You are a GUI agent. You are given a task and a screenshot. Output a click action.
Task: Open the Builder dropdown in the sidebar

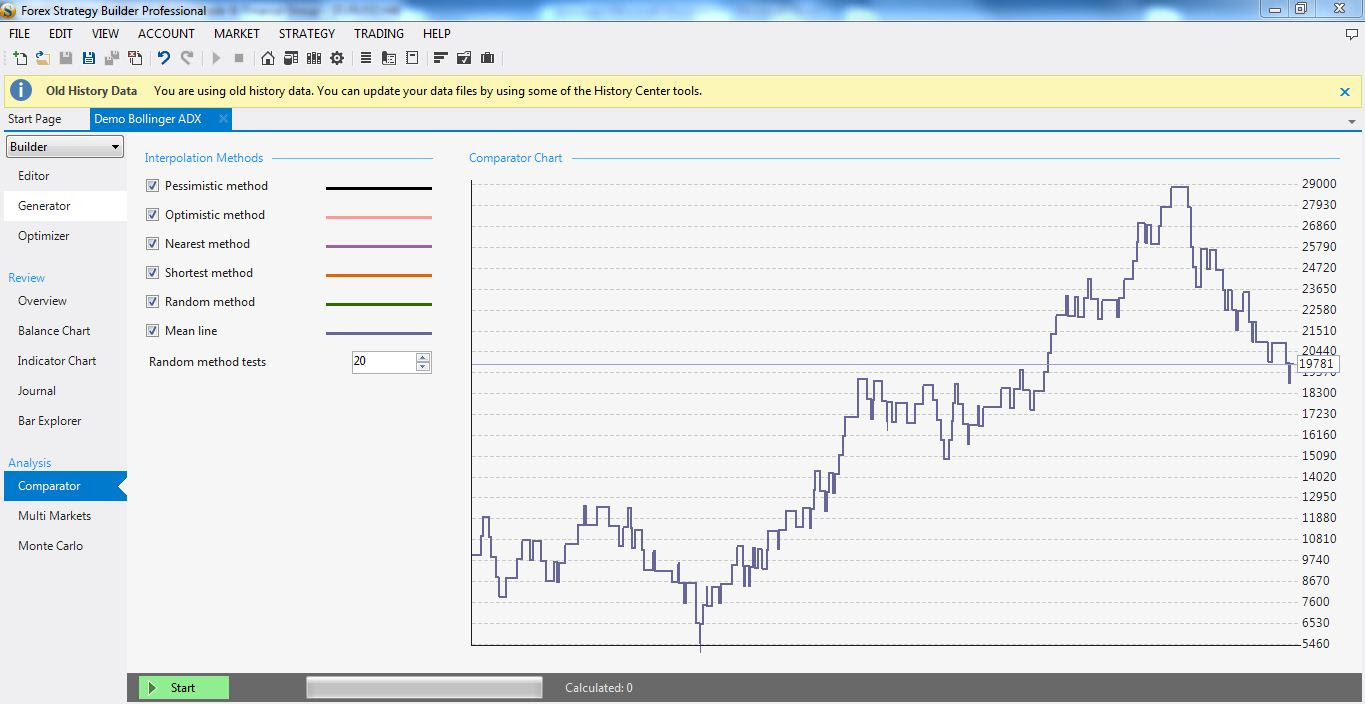pos(65,147)
